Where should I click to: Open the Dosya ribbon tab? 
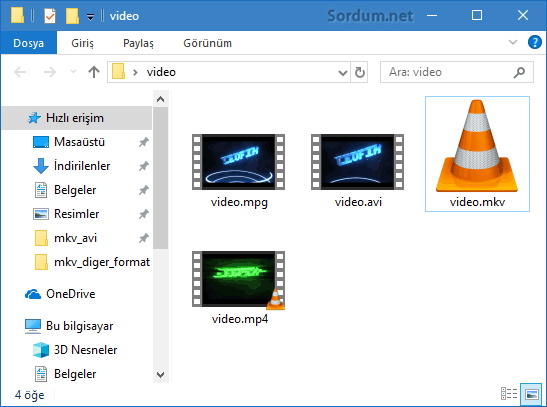click(29, 43)
